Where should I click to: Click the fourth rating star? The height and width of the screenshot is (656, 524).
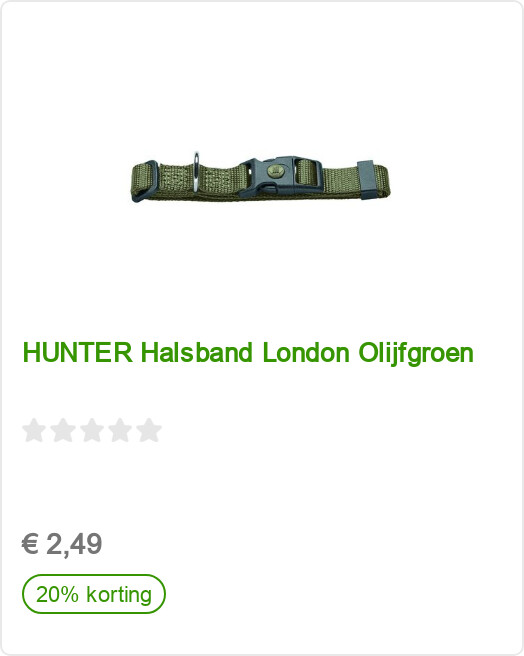(x=121, y=430)
